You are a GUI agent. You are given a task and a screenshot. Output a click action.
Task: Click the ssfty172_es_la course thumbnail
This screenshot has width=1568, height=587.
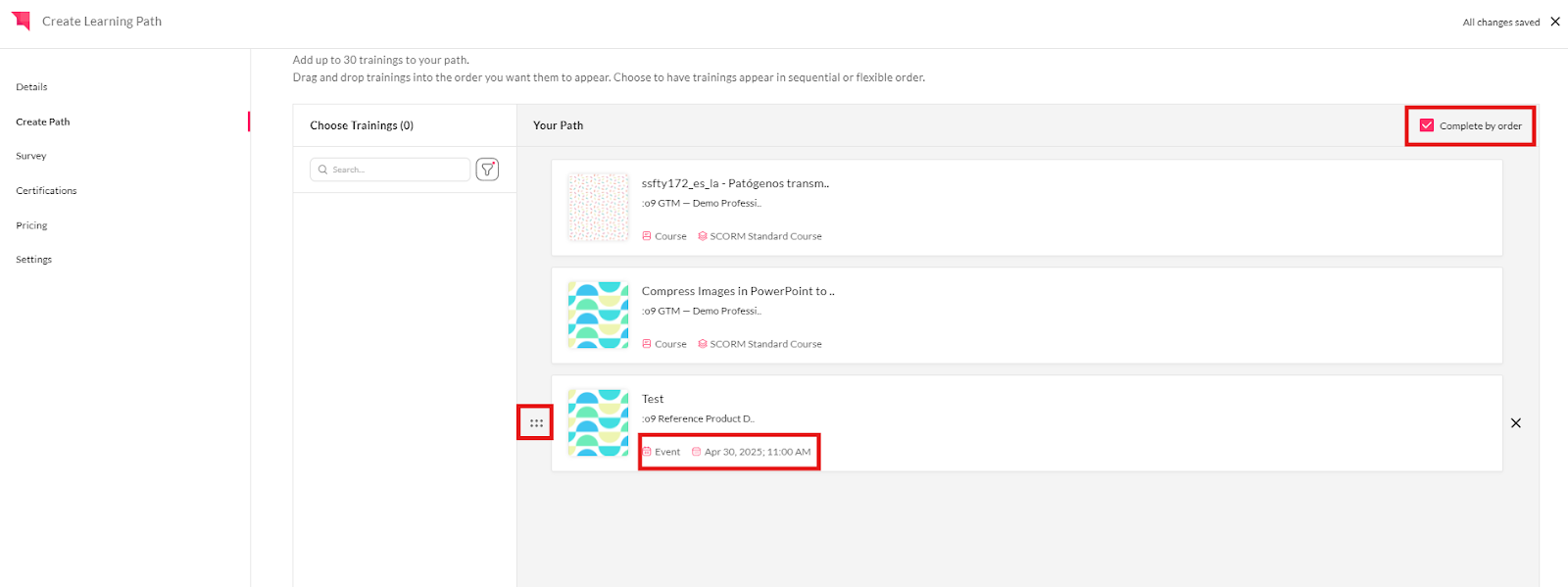tap(598, 207)
